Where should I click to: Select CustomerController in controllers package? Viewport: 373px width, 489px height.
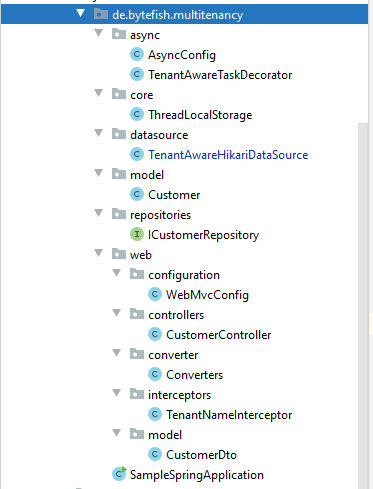pos(219,335)
